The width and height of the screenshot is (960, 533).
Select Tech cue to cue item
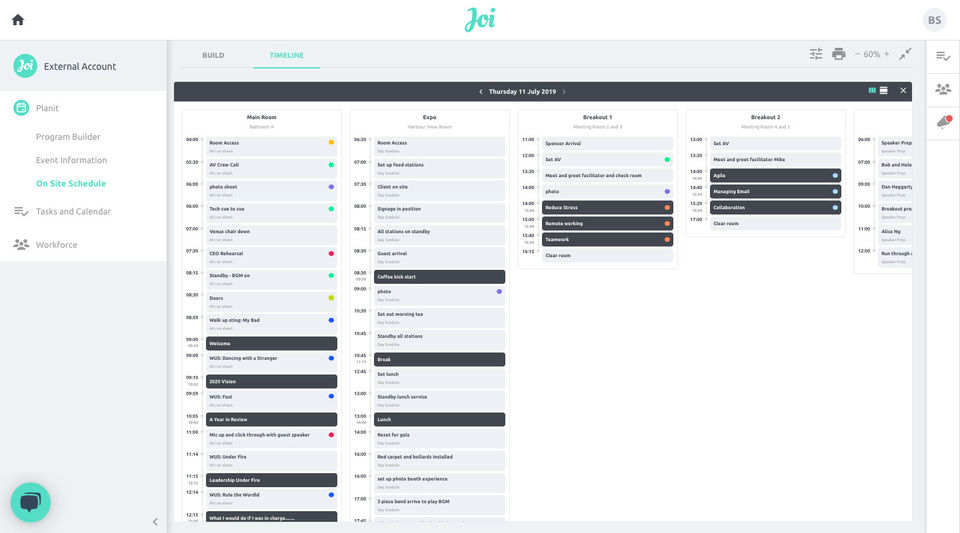[271, 212]
